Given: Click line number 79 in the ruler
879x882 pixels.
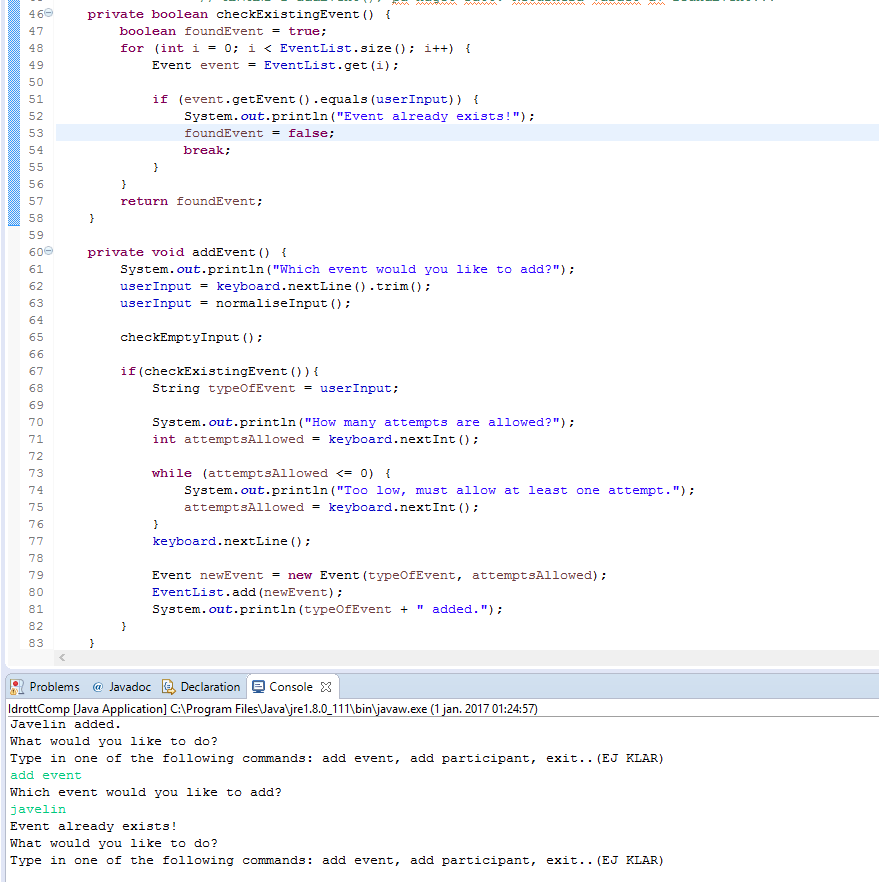Looking at the screenshot, I should pyautogui.click(x=35, y=574).
